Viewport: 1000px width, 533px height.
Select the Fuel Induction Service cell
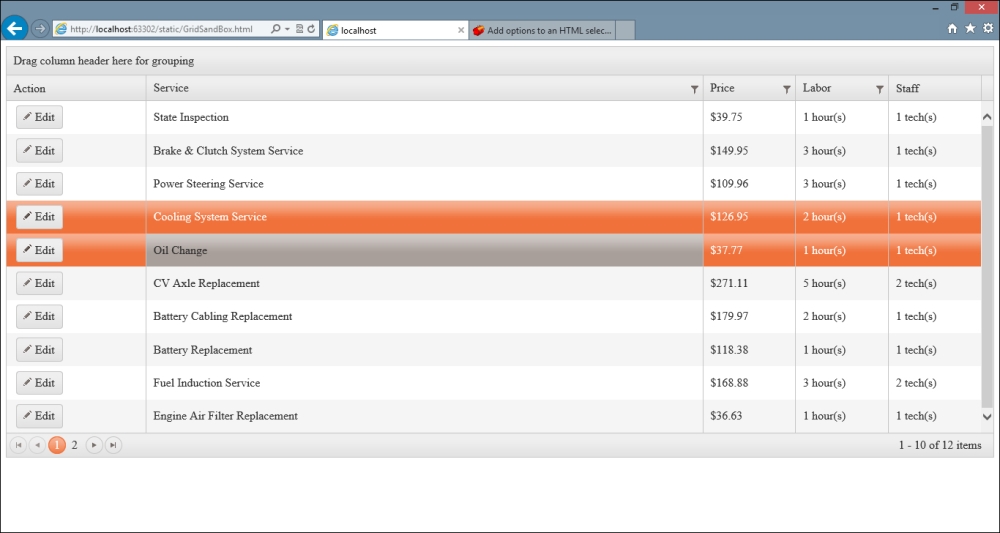pos(425,383)
